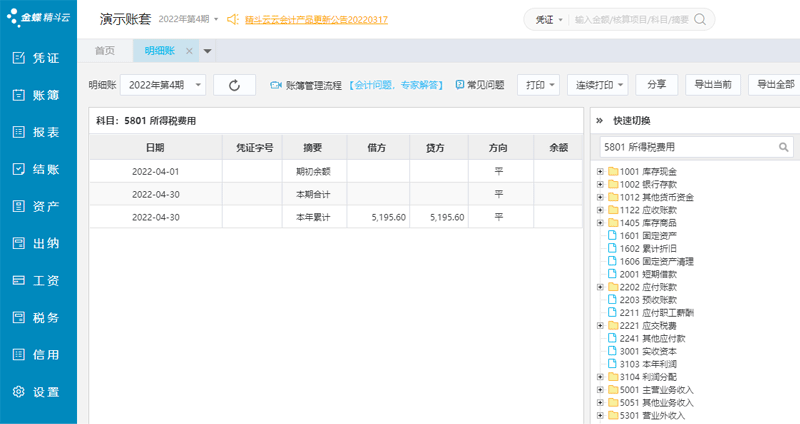Screen dimensions: 800x424
Task: Click the 导出全部 button
Action: pyautogui.click(x=775, y=85)
